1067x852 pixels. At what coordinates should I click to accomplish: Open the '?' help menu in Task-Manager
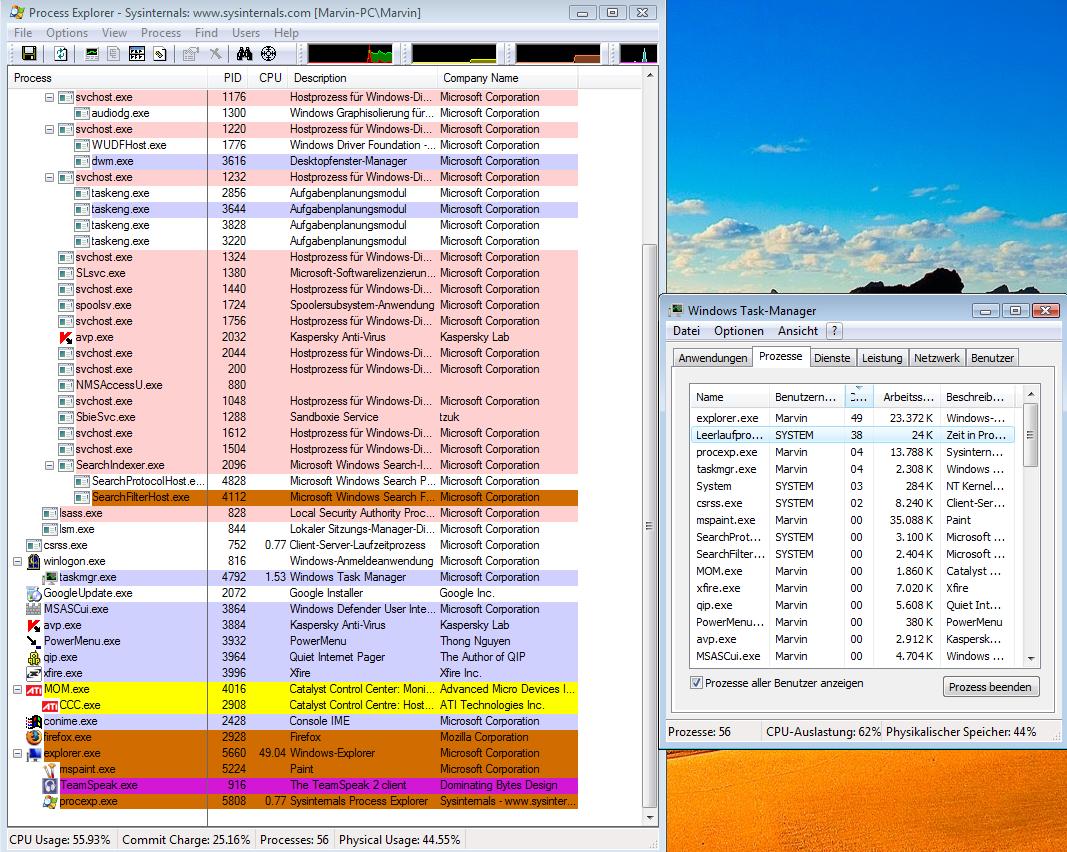(834, 331)
